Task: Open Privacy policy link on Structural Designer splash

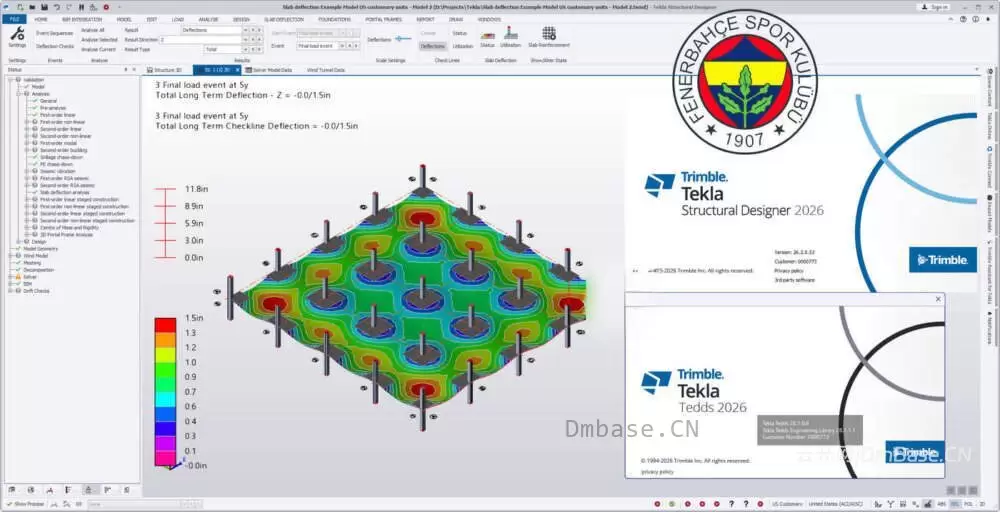Action: click(x=788, y=270)
